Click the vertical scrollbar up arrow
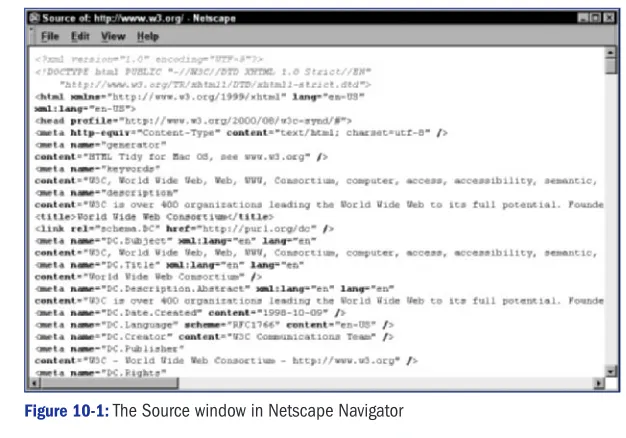The image size is (626, 438). coord(610,53)
